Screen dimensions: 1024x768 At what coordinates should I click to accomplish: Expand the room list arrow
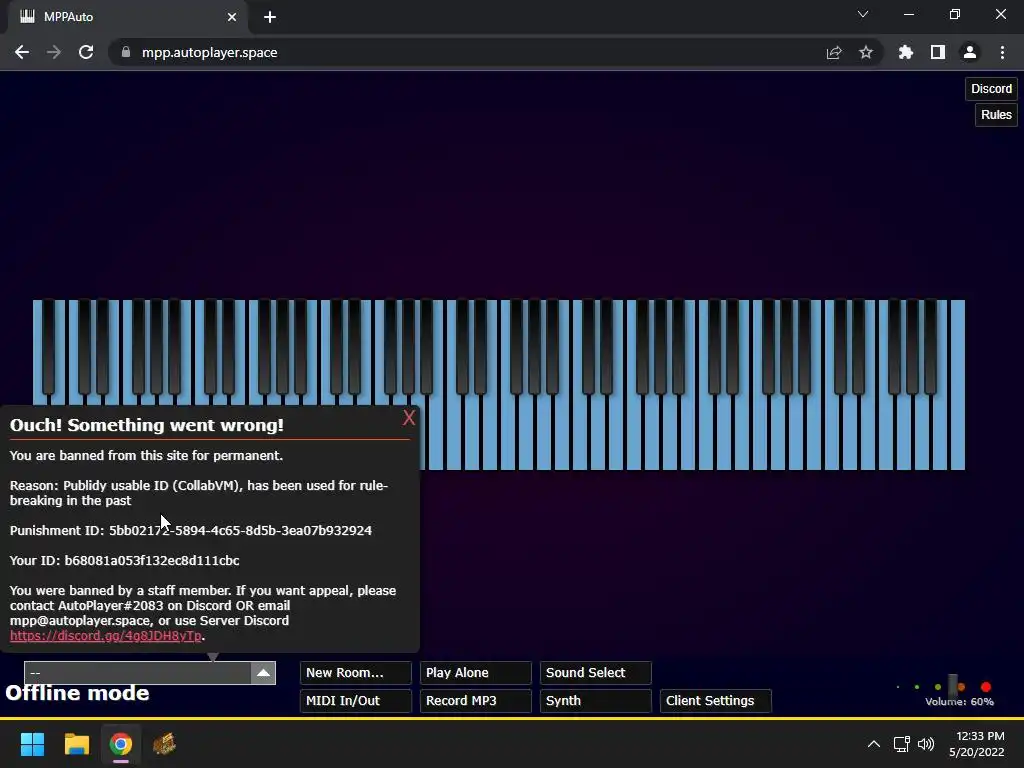click(263, 673)
